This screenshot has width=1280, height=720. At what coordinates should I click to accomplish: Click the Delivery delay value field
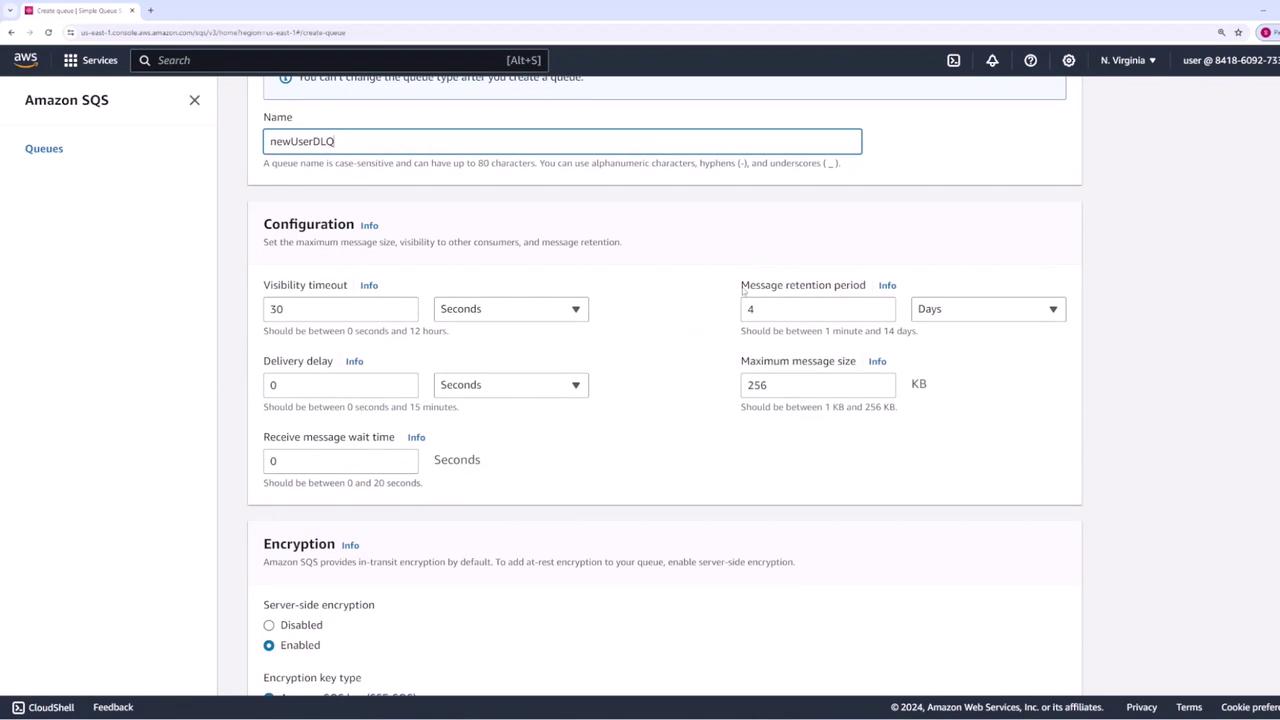341,385
